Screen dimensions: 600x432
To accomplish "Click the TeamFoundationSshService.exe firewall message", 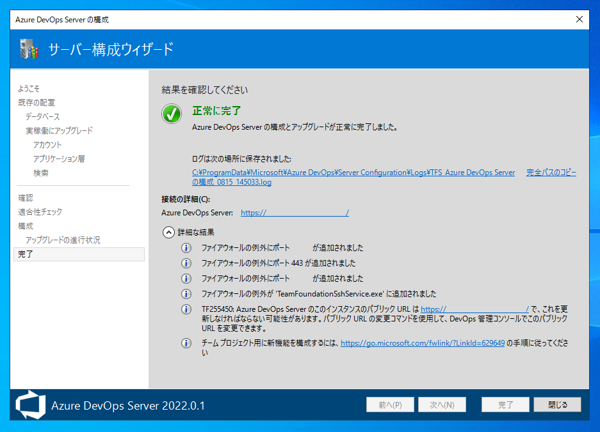I will pyautogui.click(x=319, y=294).
